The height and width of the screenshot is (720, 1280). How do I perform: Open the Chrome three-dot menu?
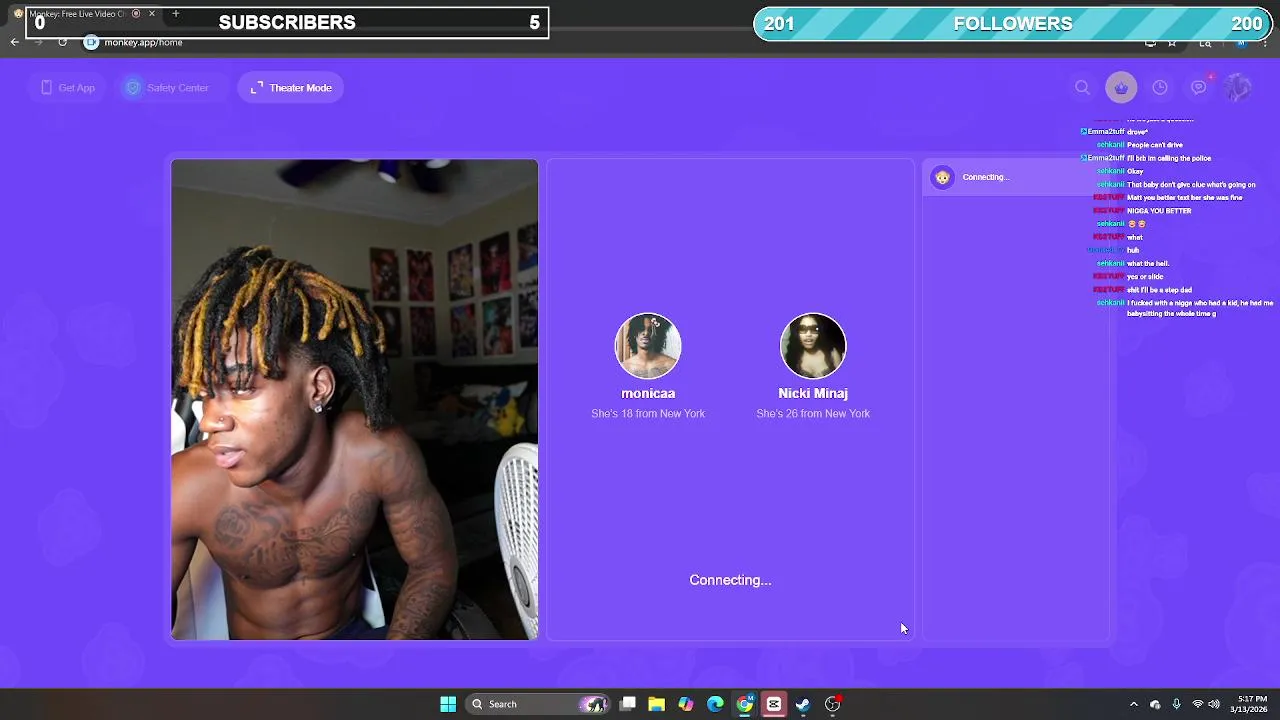click(1266, 43)
